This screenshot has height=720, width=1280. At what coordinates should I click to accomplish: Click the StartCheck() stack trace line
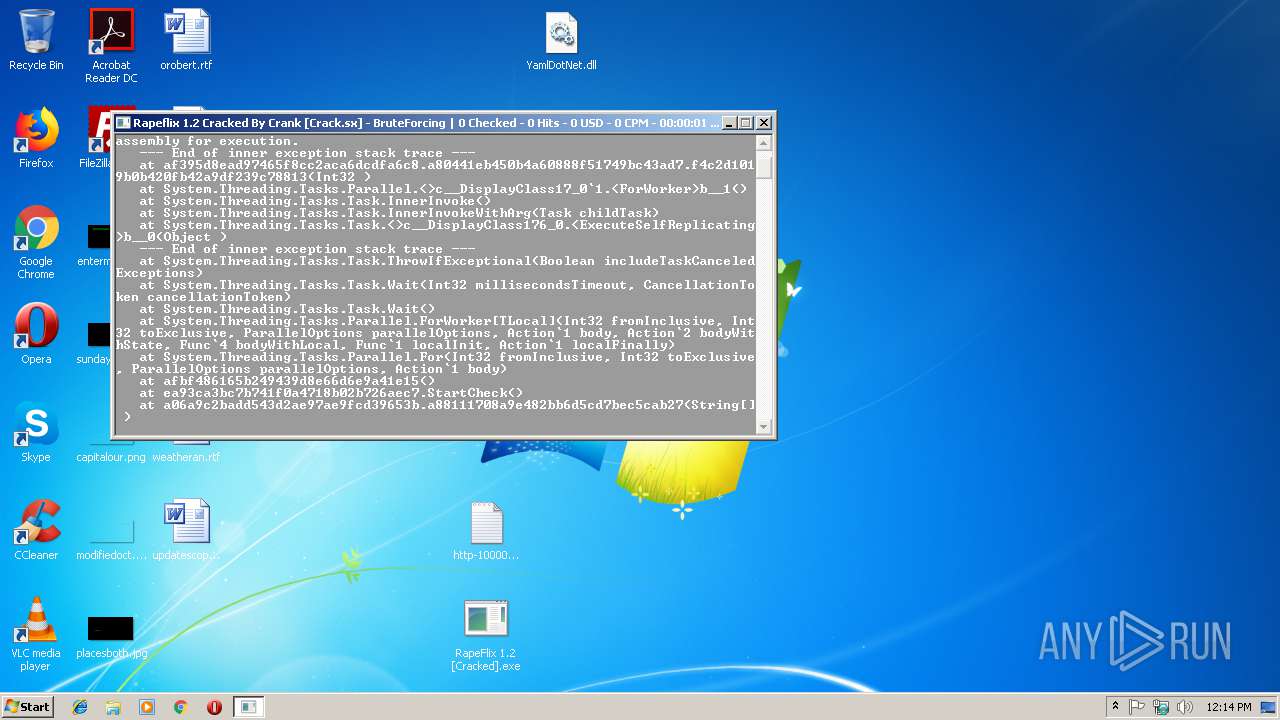click(331, 393)
